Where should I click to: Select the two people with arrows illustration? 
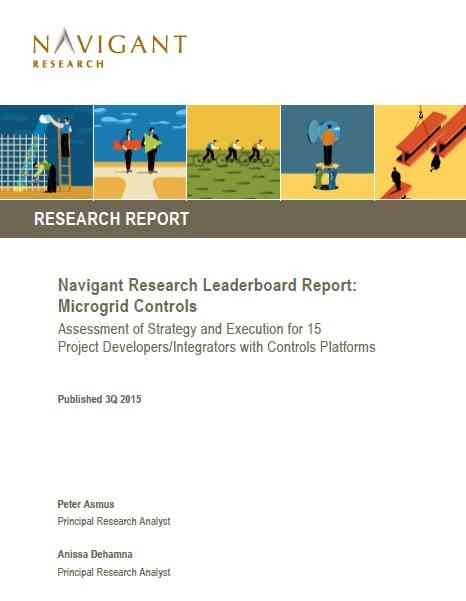140,152
